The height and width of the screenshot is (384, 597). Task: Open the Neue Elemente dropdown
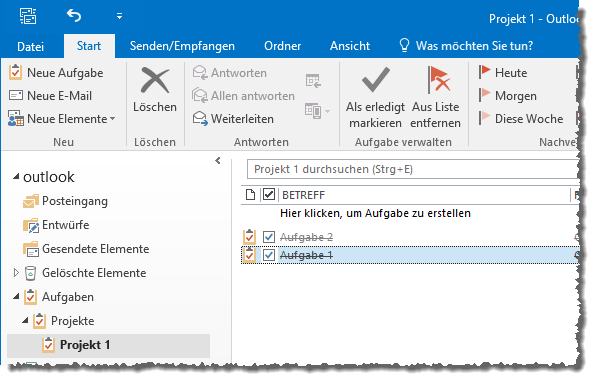click(62, 119)
